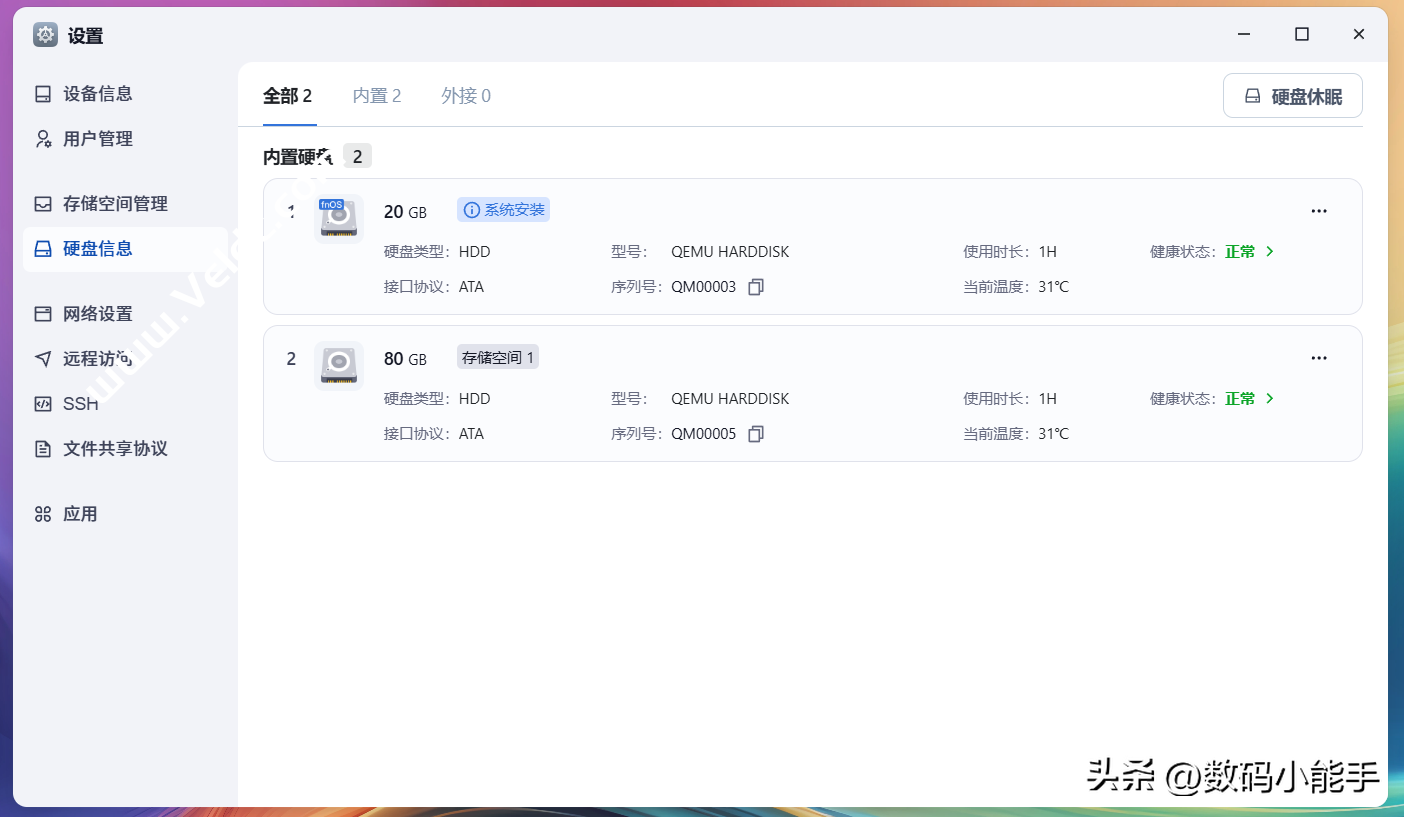The width and height of the screenshot is (1404, 817).
Task: Click the 存储空间 1 tag
Action: pos(498,357)
